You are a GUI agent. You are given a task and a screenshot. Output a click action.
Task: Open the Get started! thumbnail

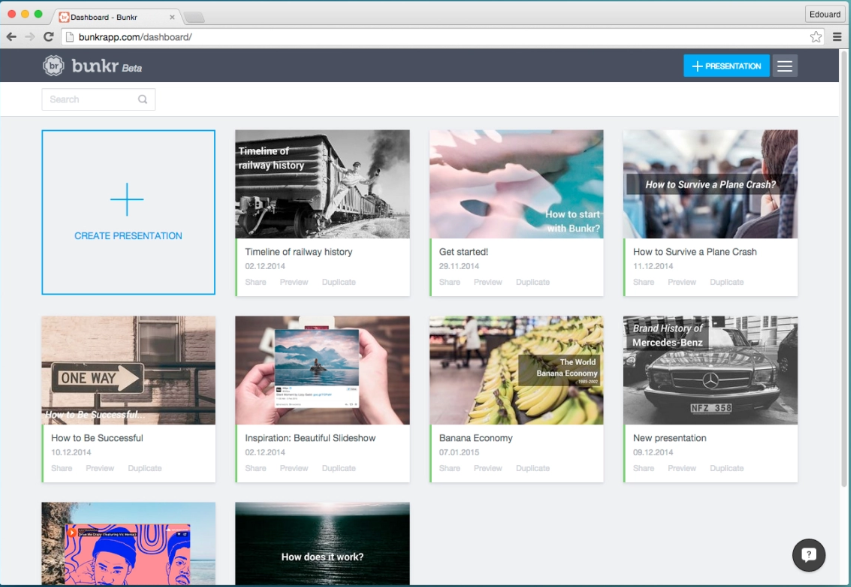coord(516,182)
